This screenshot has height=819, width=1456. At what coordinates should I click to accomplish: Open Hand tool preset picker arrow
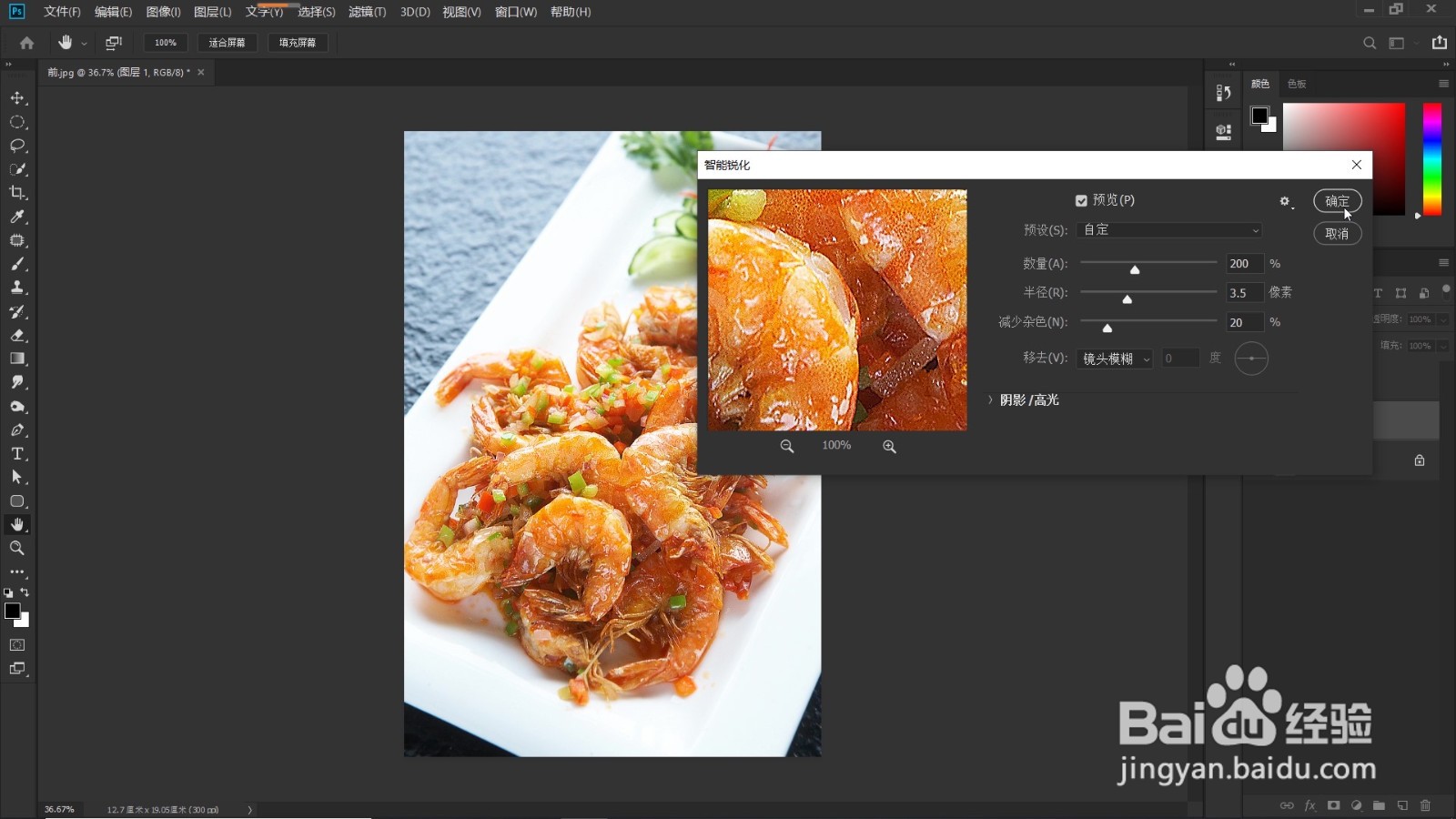[85, 44]
